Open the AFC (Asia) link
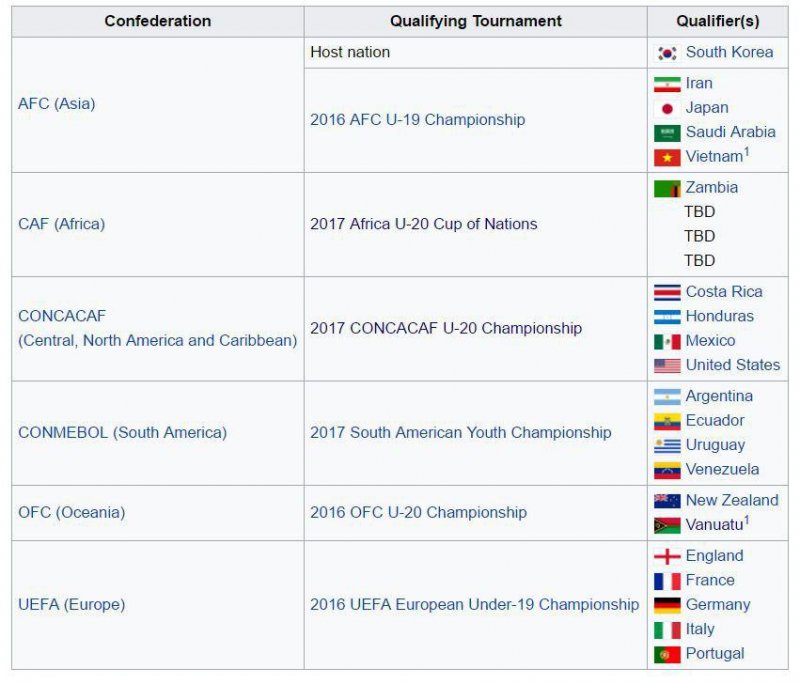Image resolution: width=800 pixels, height=684 pixels. 57,104
